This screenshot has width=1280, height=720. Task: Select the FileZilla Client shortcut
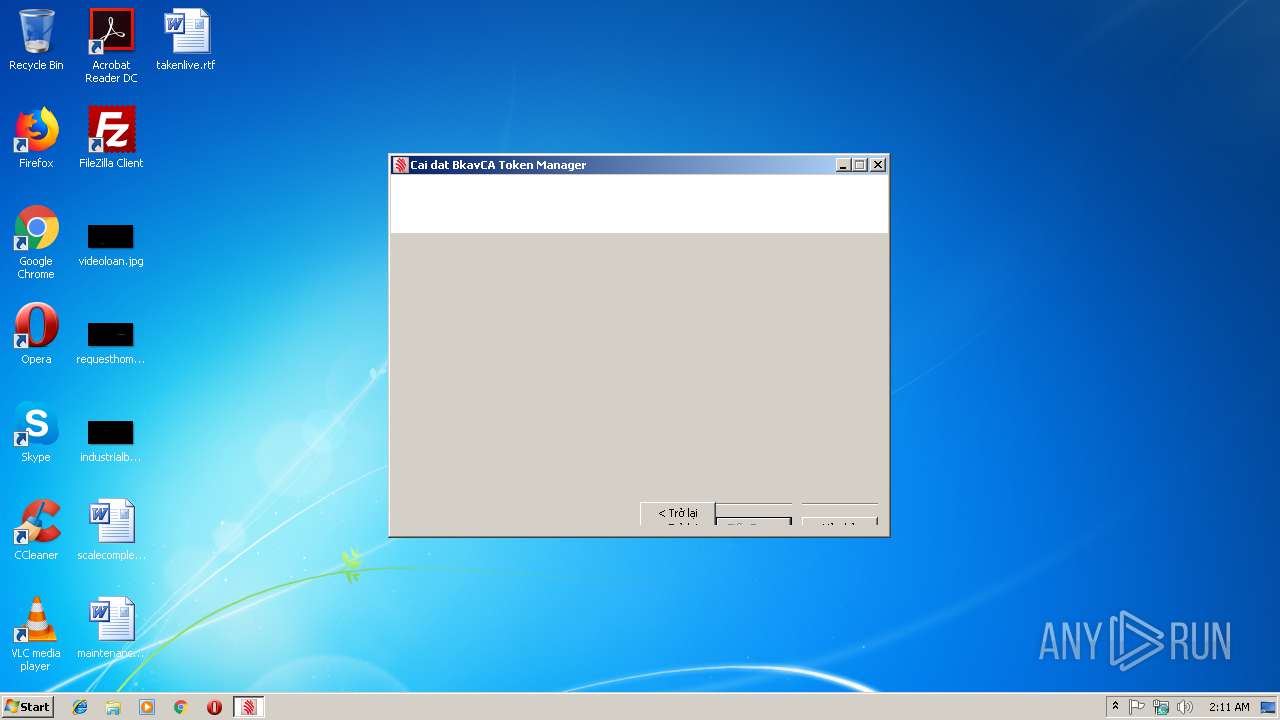pyautogui.click(x=111, y=138)
